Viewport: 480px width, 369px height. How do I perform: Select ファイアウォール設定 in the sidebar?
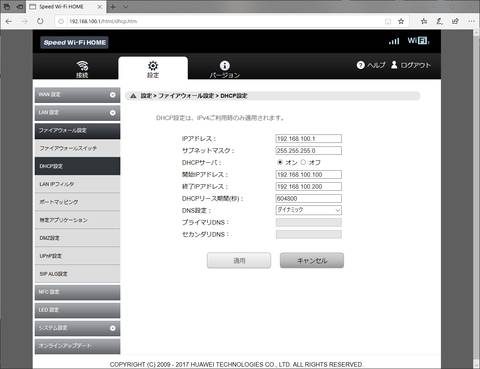77,131
